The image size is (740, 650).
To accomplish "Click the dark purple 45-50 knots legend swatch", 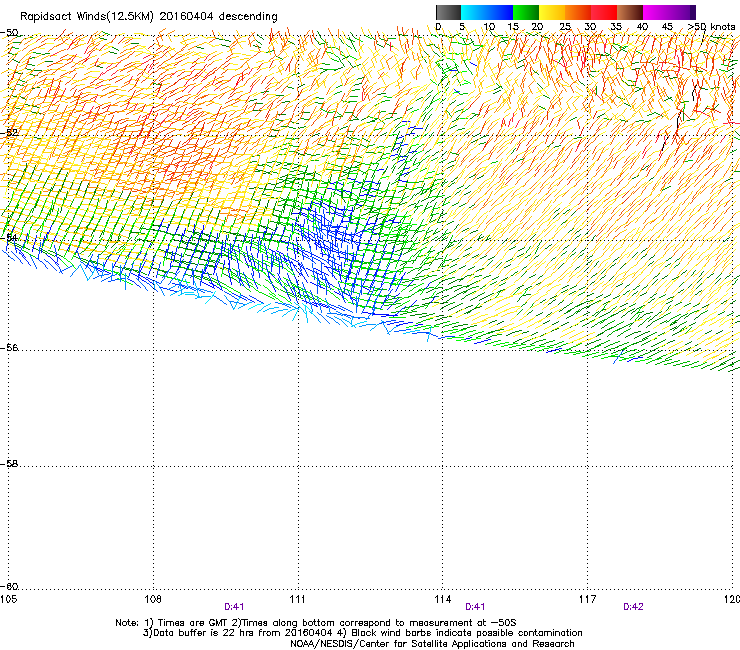I will (x=682, y=12).
